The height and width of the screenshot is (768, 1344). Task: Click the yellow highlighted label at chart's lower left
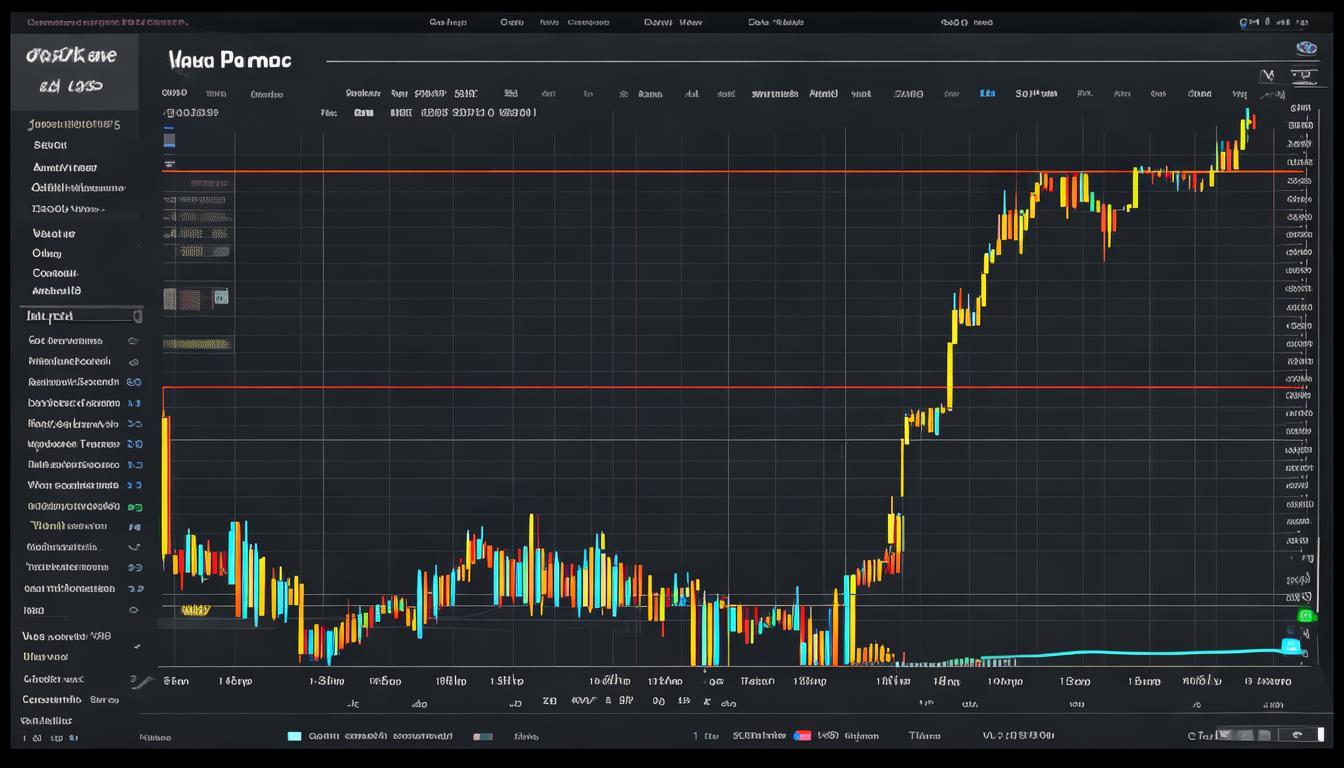tap(195, 609)
